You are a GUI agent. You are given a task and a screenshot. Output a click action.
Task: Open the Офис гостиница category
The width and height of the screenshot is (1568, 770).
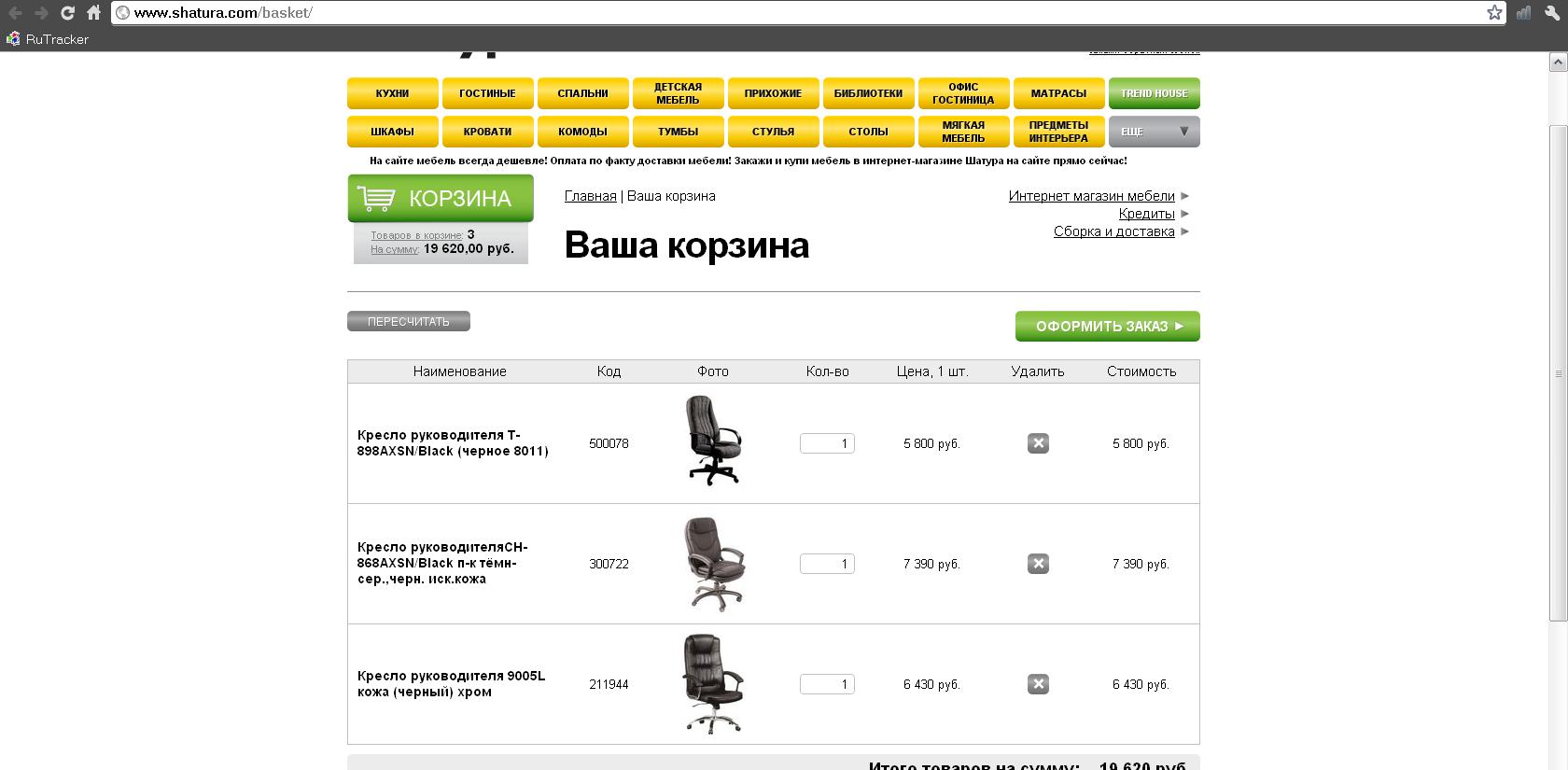(964, 93)
